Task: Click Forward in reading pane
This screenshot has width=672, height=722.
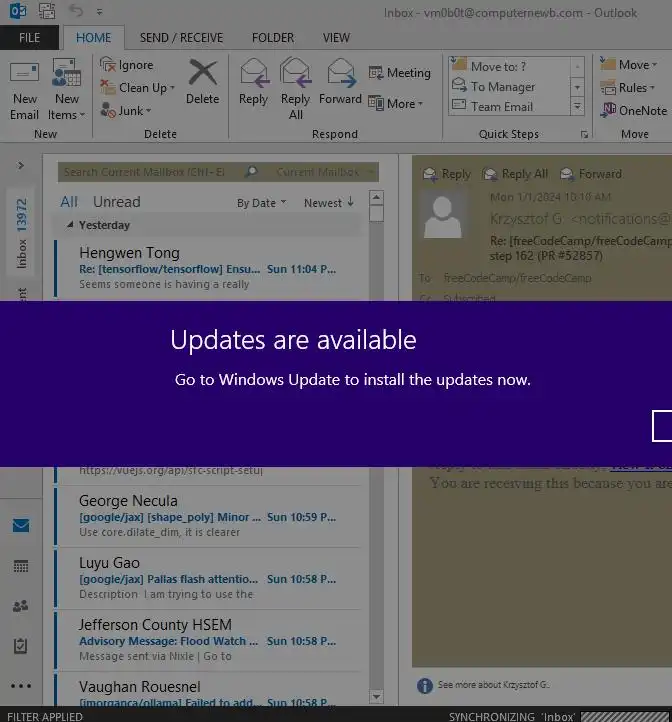Action: coord(591,174)
